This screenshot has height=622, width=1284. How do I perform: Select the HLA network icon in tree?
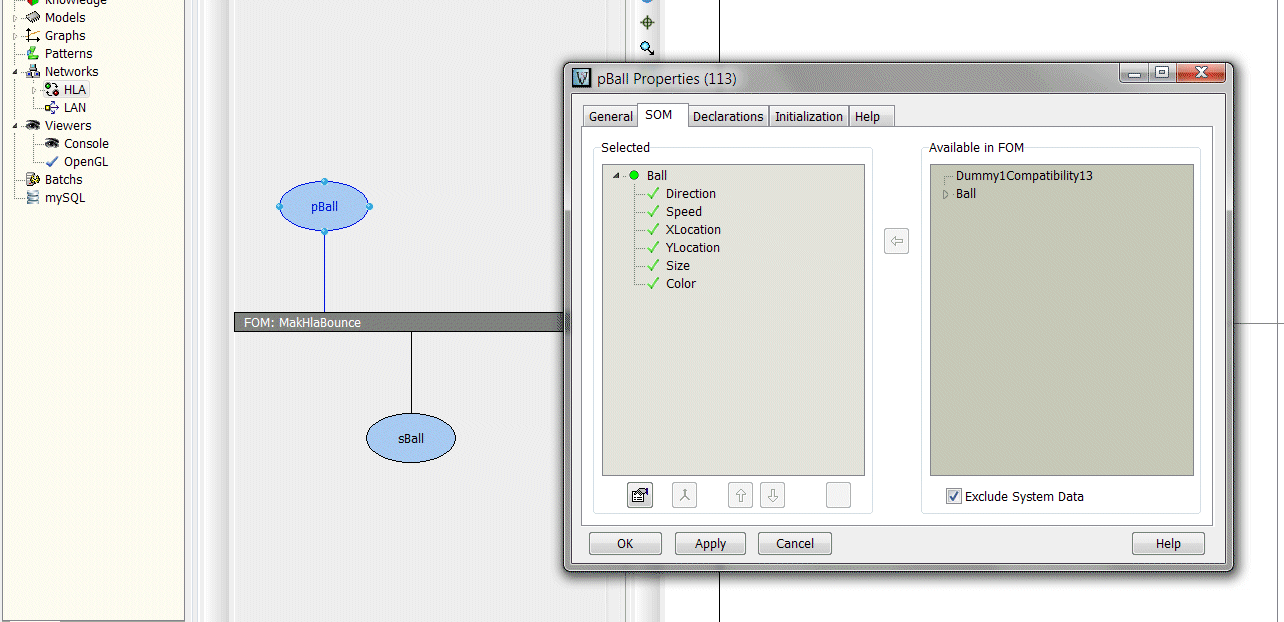click(52, 90)
